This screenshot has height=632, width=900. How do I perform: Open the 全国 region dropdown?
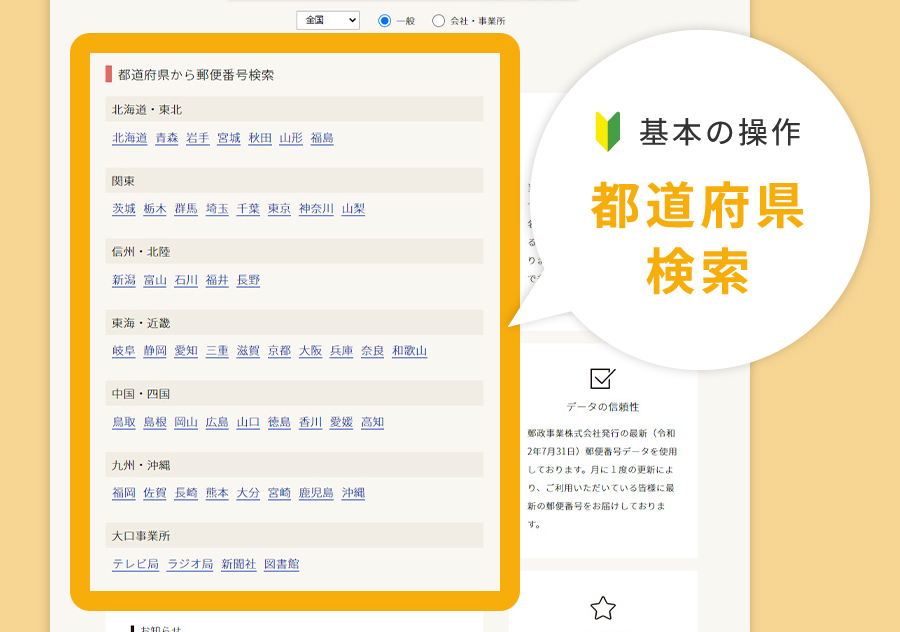327,20
